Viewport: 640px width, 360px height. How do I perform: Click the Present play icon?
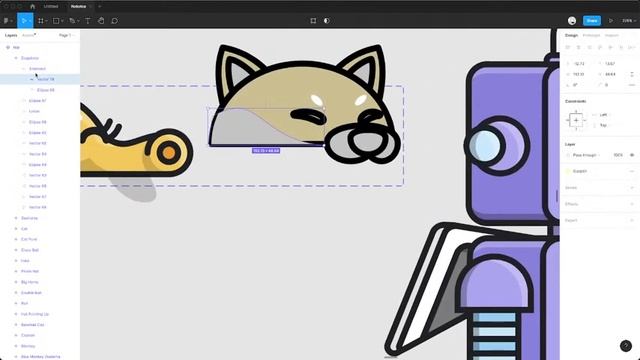tap(611, 21)
